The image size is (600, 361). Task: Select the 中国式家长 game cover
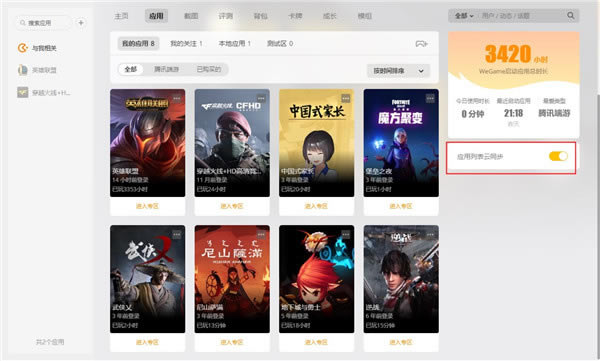coord(316,143)
